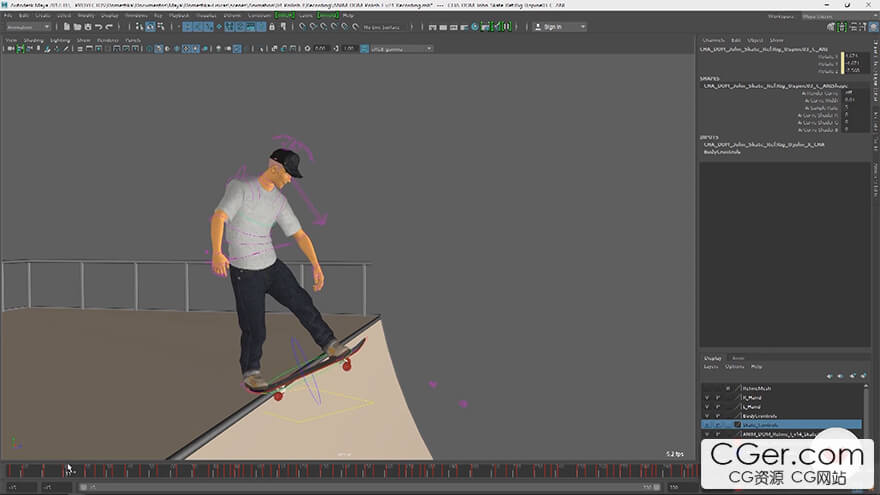This screenshot has height=495, width=880.
Task: Open the Shading menu in the viewport panel
Action: (33, 40)
